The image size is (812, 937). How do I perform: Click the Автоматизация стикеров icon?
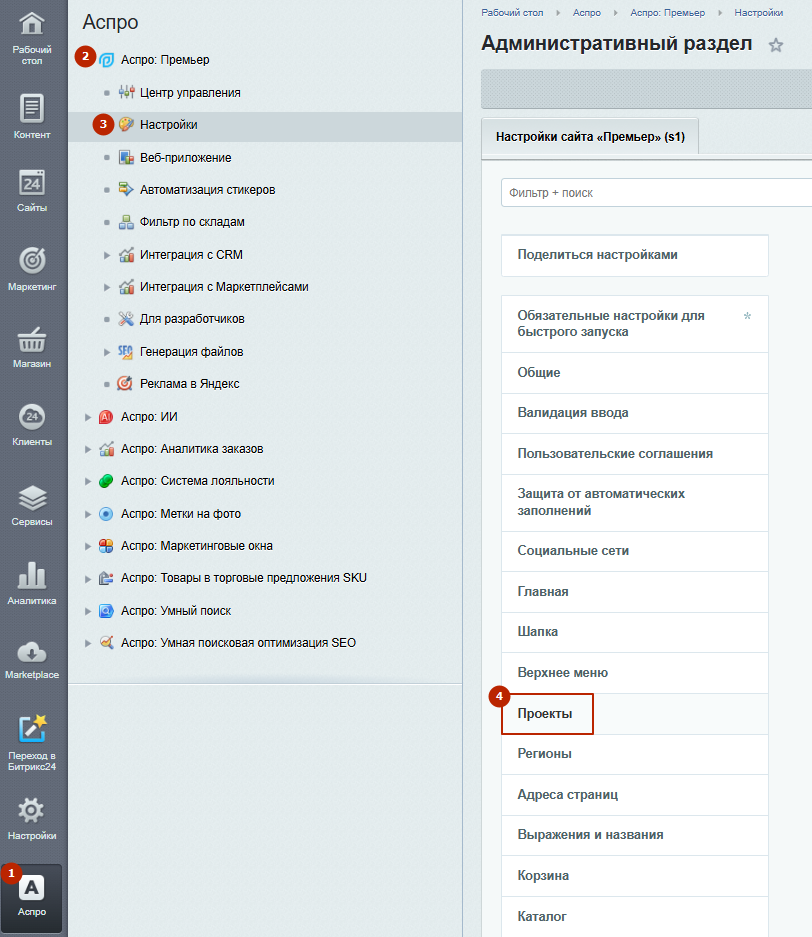click(x=126, y=189)
